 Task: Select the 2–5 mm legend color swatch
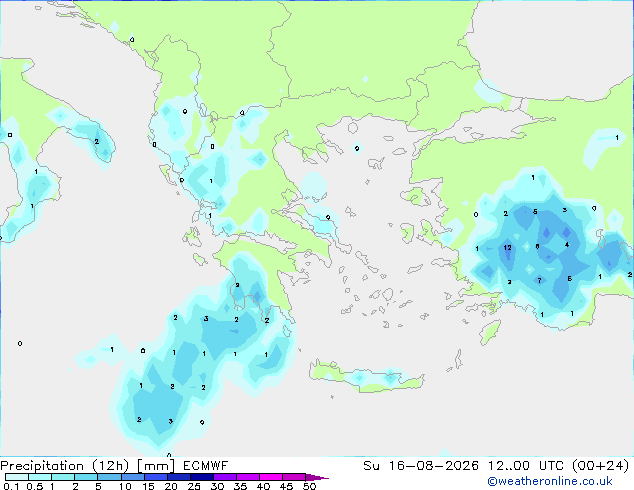point(86,477)
